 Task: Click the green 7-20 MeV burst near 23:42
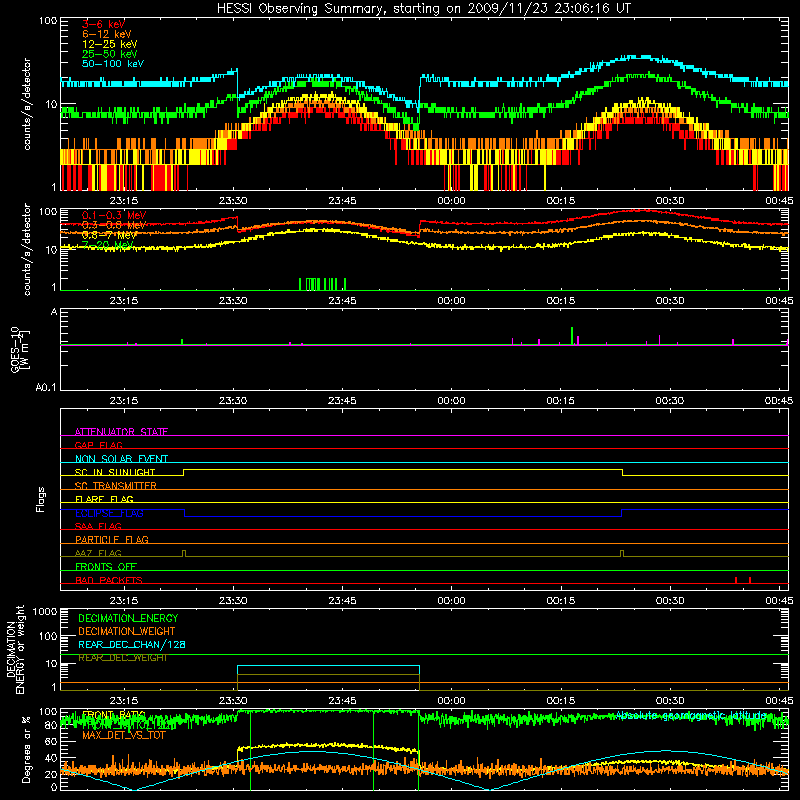click(322, 284)
